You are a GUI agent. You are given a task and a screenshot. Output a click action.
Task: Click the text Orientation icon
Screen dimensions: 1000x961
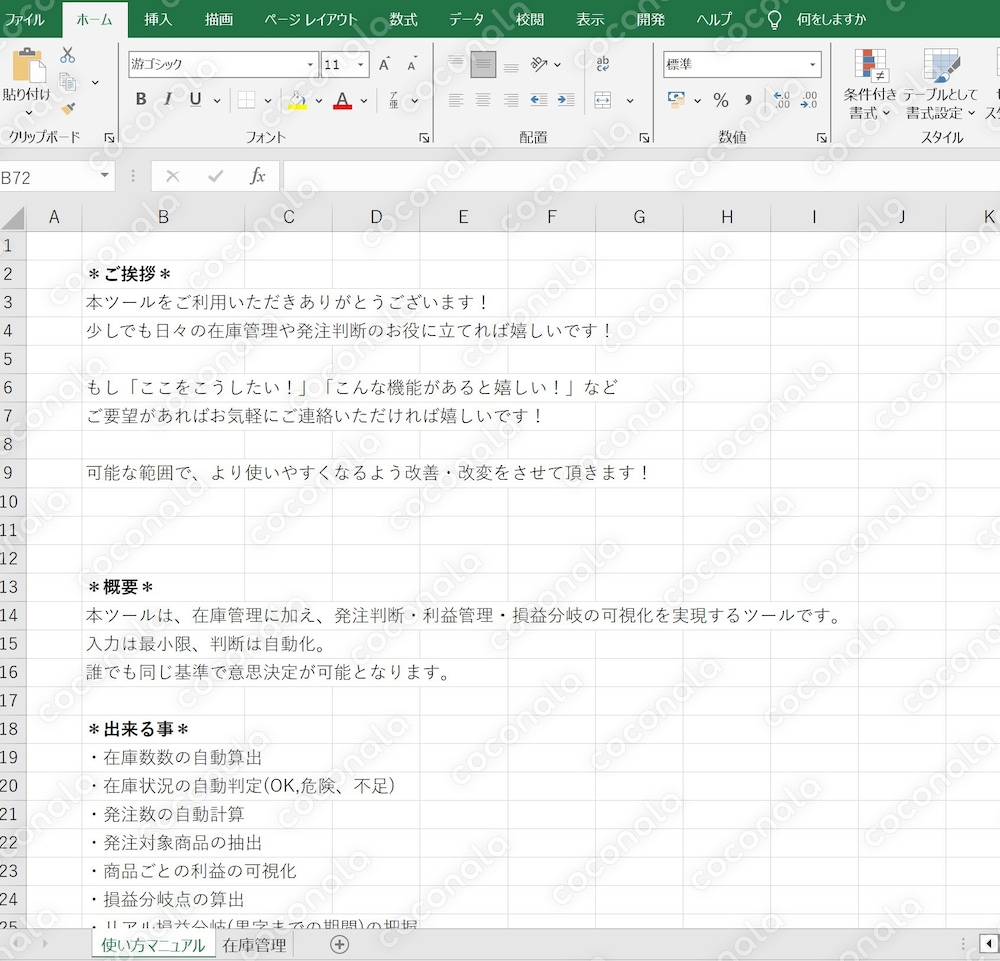[539, 64]
